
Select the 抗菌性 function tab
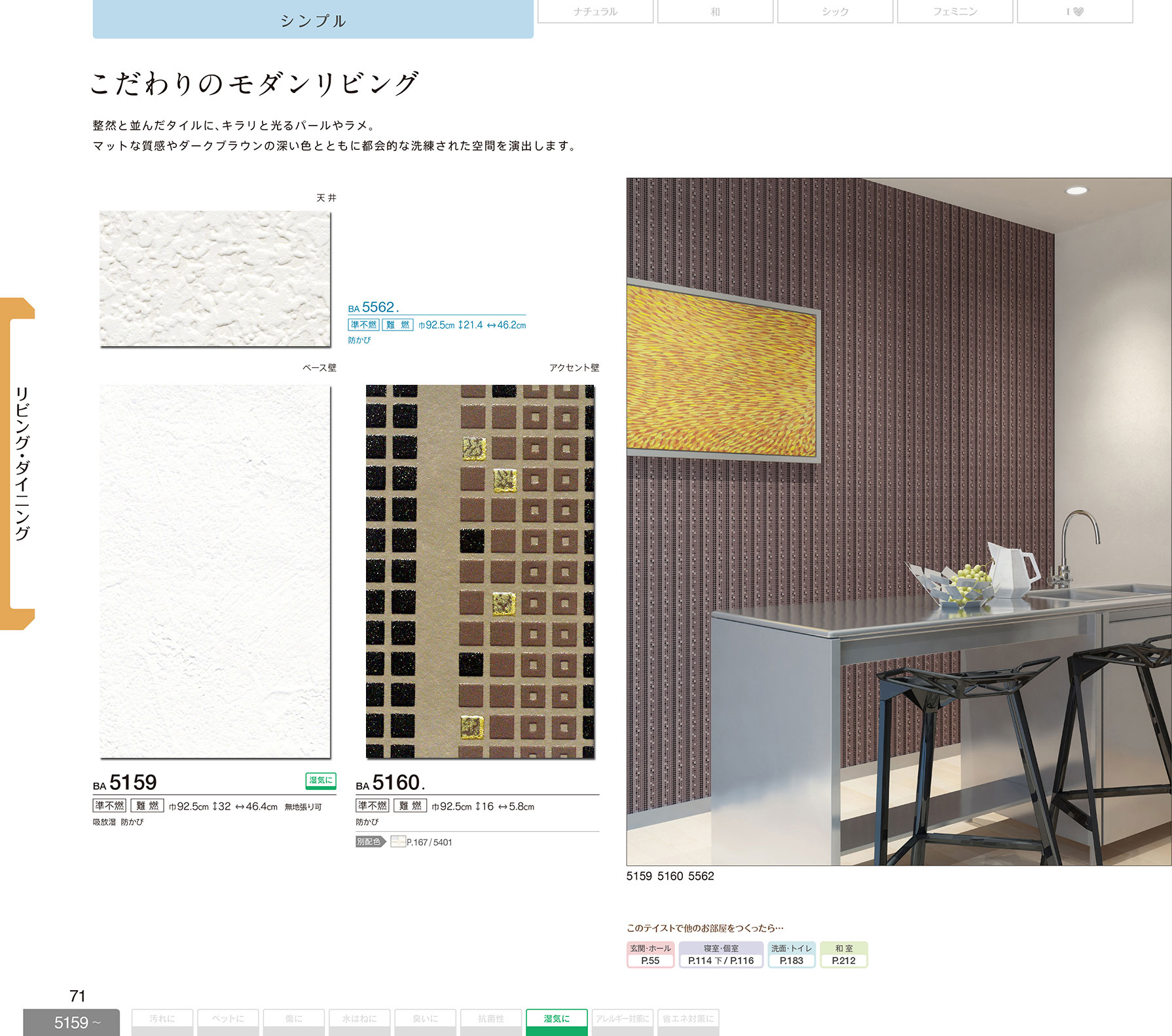tap(491, 1020)
